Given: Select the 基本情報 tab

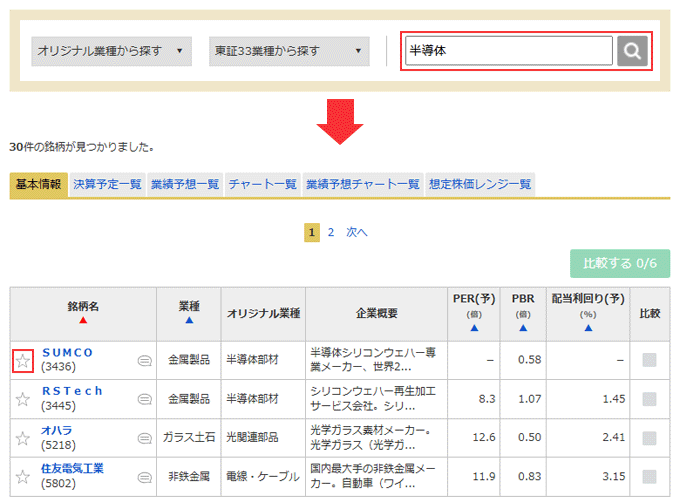Looking at the screenshot, I should click(x=39, y=184).
